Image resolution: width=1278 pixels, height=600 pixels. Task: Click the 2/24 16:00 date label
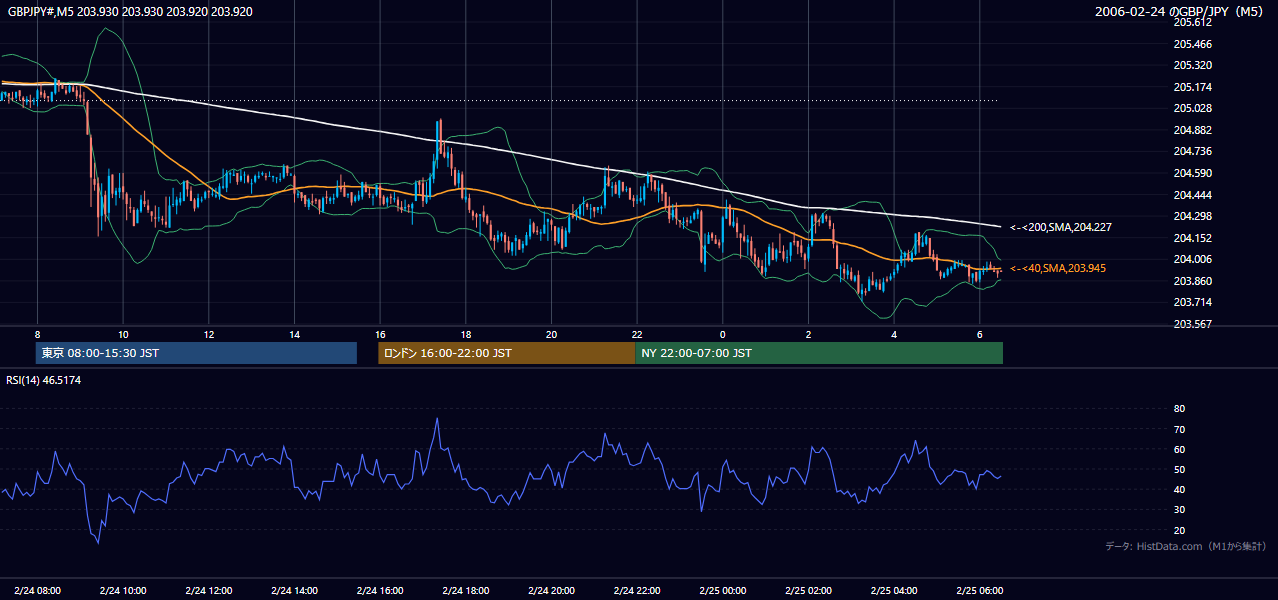pos(380,590)
